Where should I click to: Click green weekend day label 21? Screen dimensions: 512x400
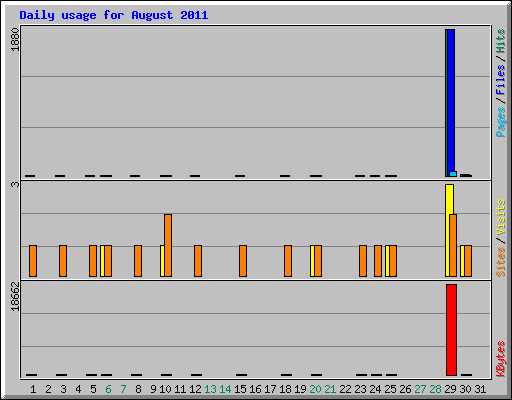click(330, 389)
